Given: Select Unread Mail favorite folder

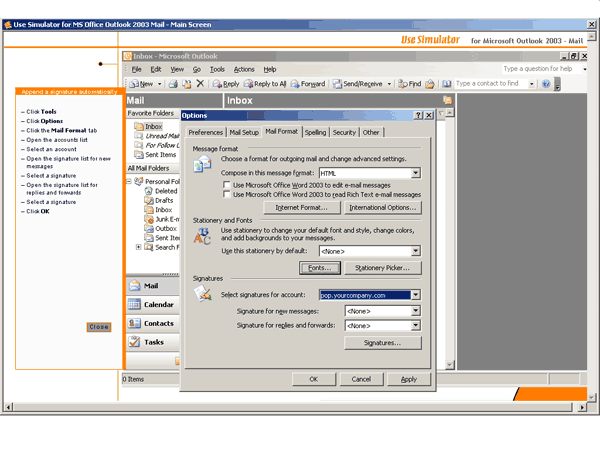Looking at the screenshot, I should point(157,136).
